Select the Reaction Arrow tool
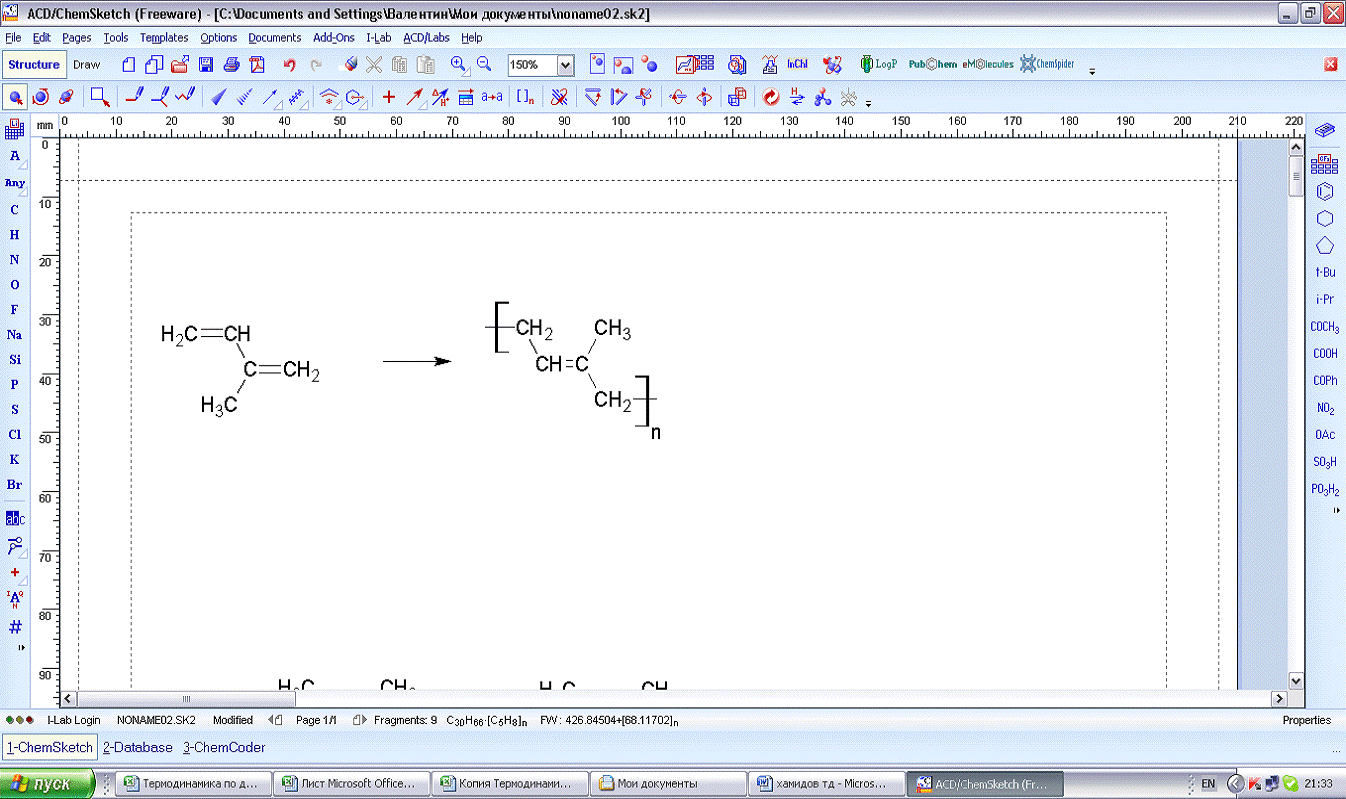This screenshot has width=1346, height=799. click(x=414, y=97)
